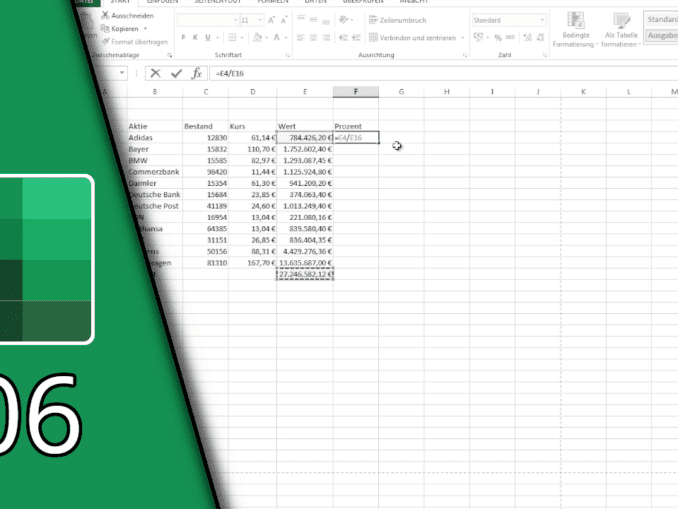
Task: Confirm the formula entry with the checkmark
Action: pyautogui.click(x=176, y=74)
